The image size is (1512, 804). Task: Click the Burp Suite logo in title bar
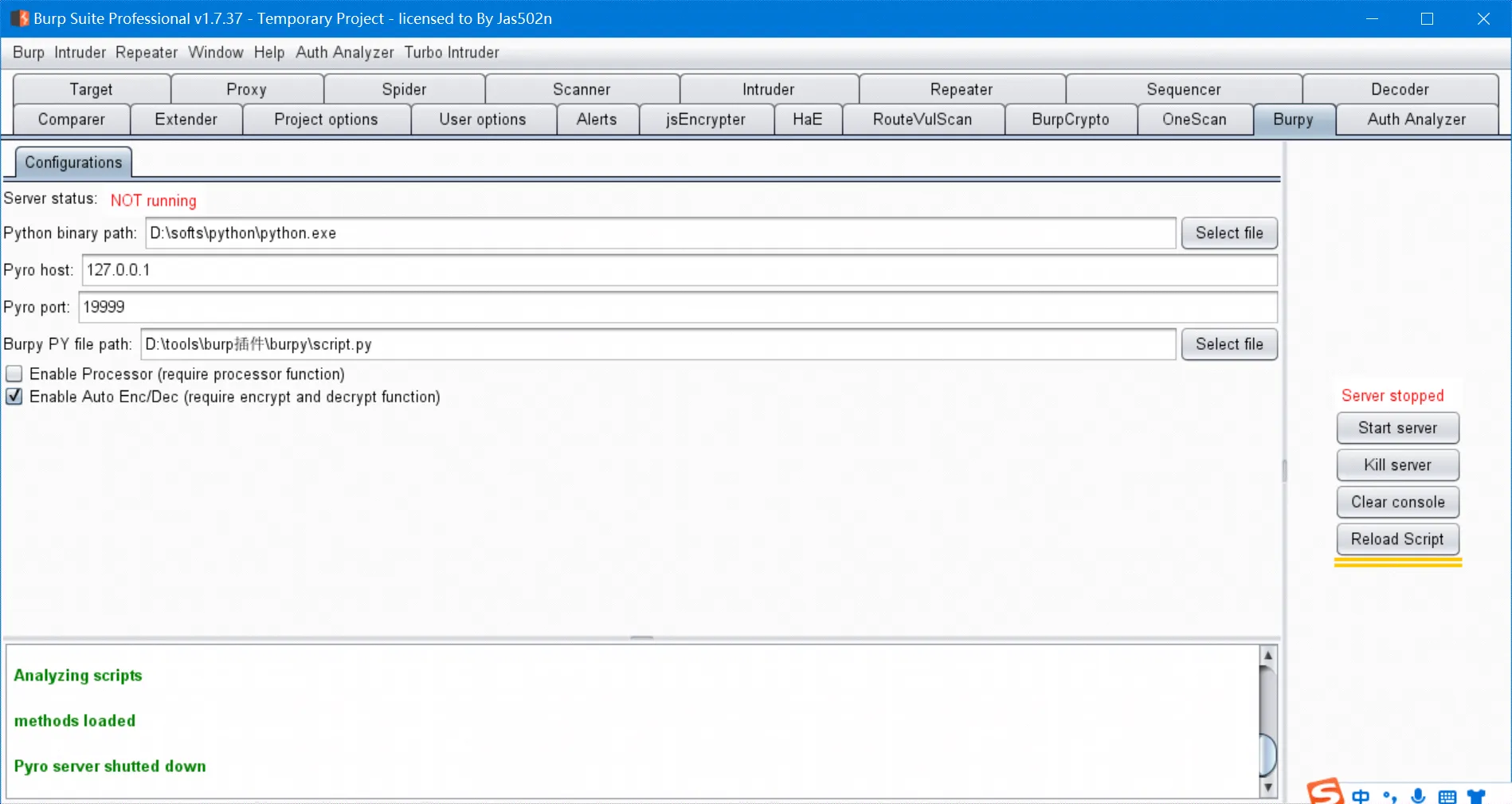coord(19,18)
